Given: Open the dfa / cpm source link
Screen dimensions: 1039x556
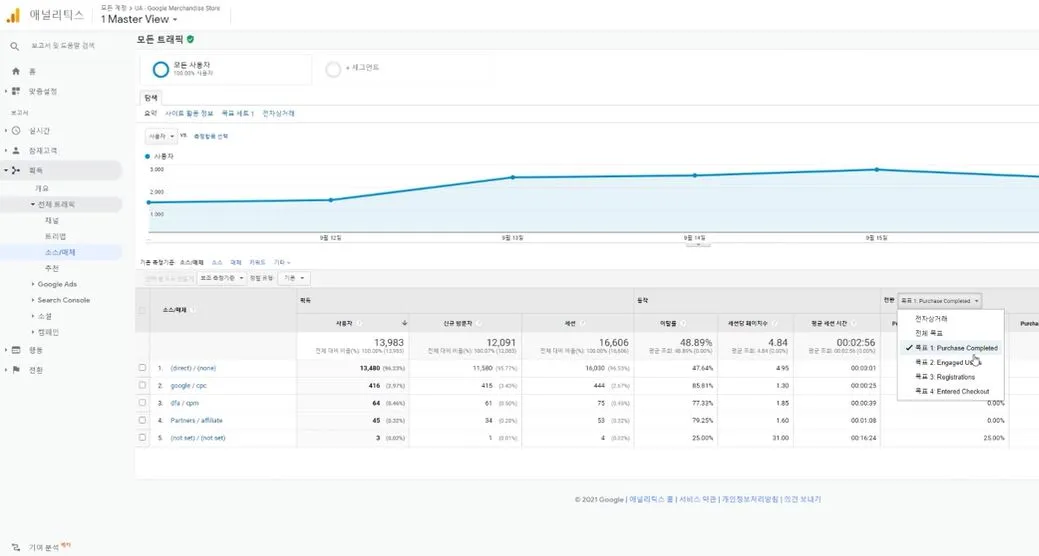Looking at the screenshot, I should point(184,403).
